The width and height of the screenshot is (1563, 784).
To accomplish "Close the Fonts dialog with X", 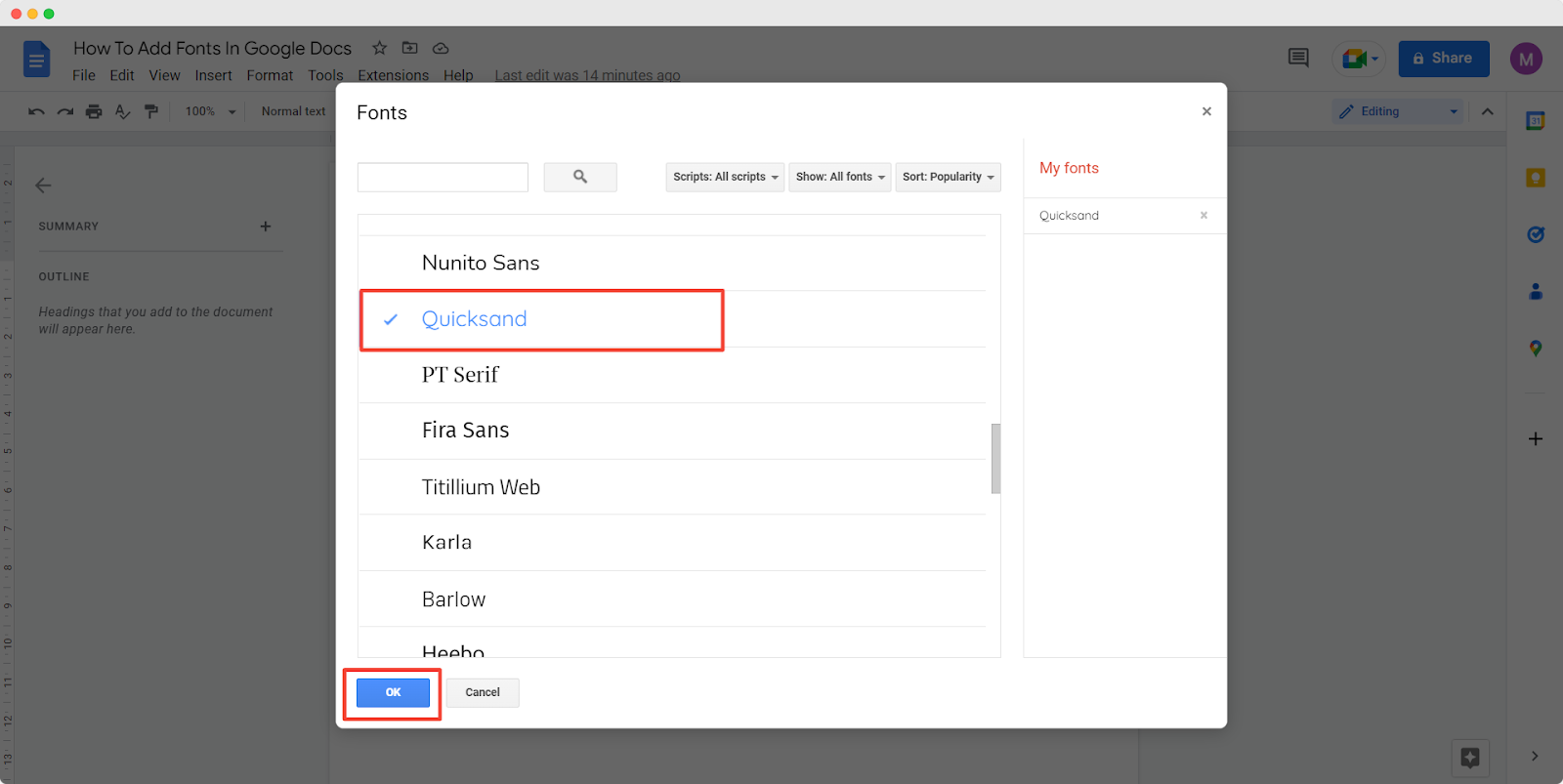I will (1206, 111).
